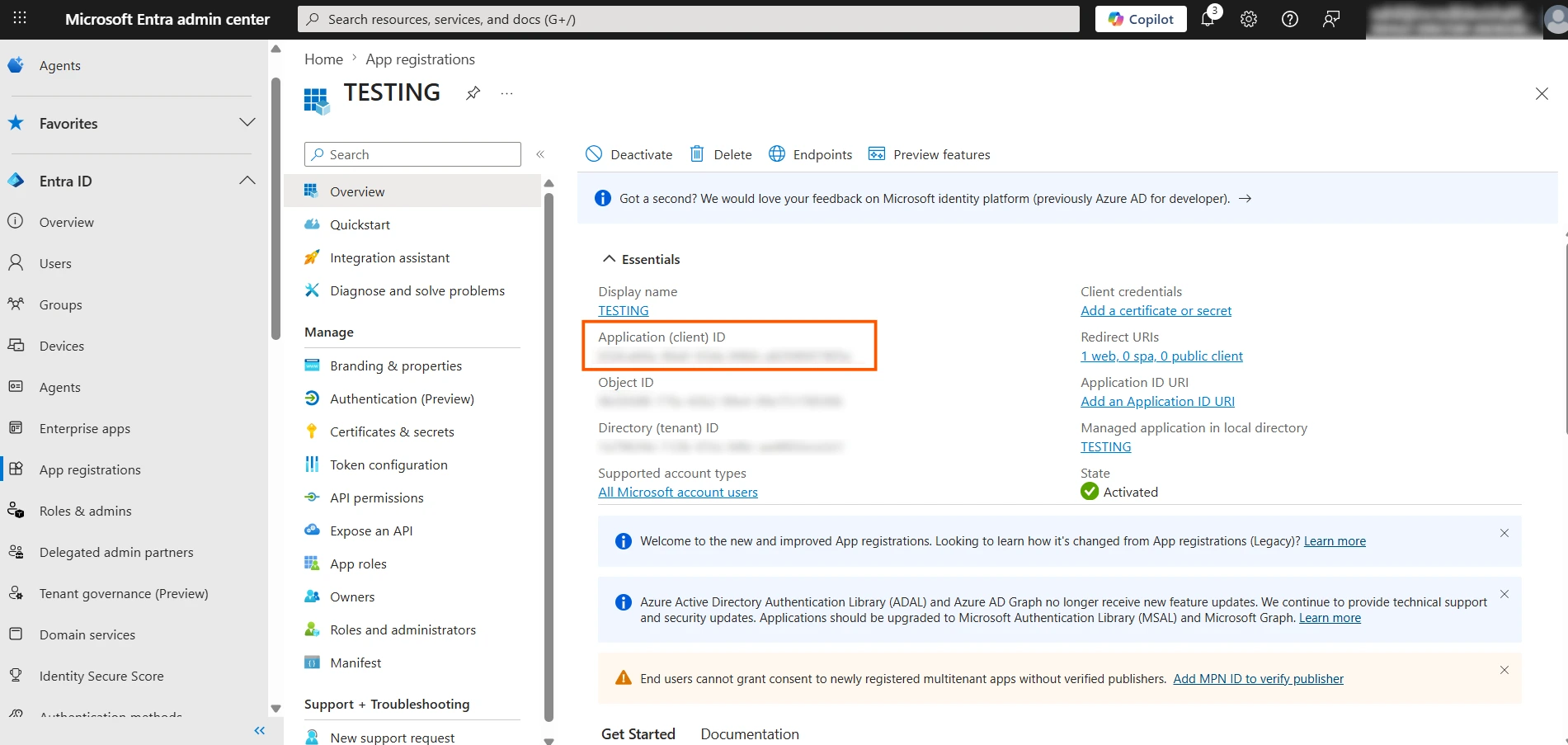The height and width of the screenshot is (745, 1568).
Task: Open Tenant governance (Preview)
Action: 124,593
